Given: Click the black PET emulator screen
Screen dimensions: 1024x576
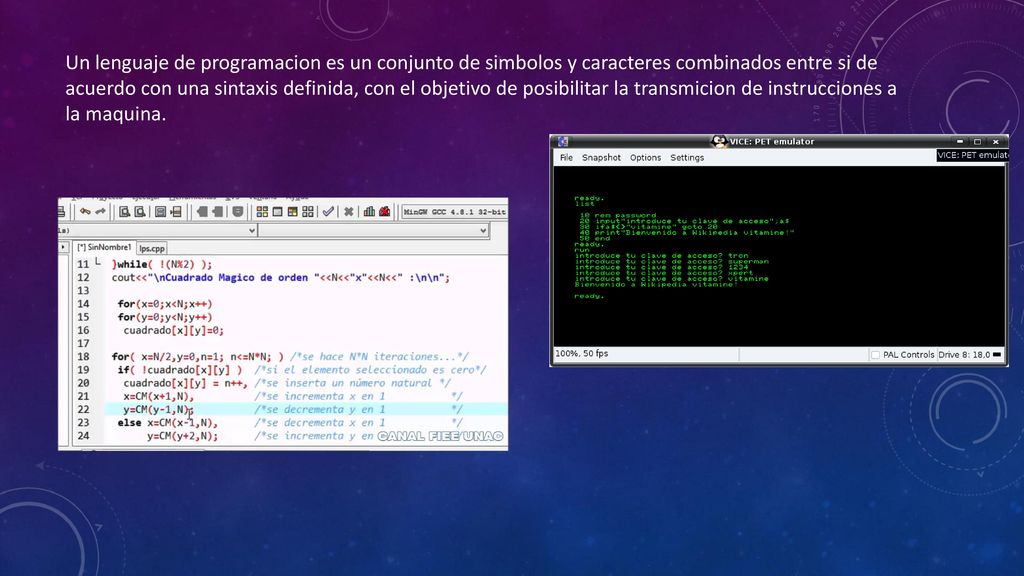Looking at the screenshot, I should [778, 256].
